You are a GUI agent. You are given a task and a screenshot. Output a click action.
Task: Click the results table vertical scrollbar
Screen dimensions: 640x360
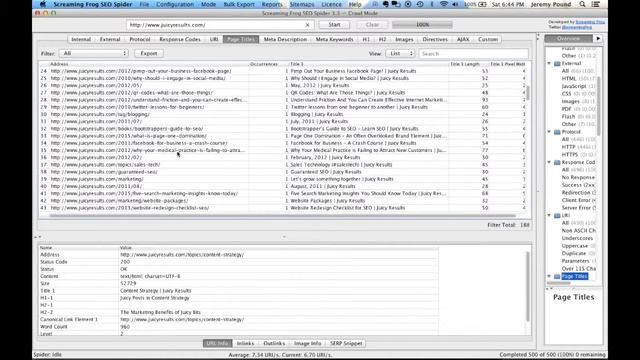pos(528,93)
